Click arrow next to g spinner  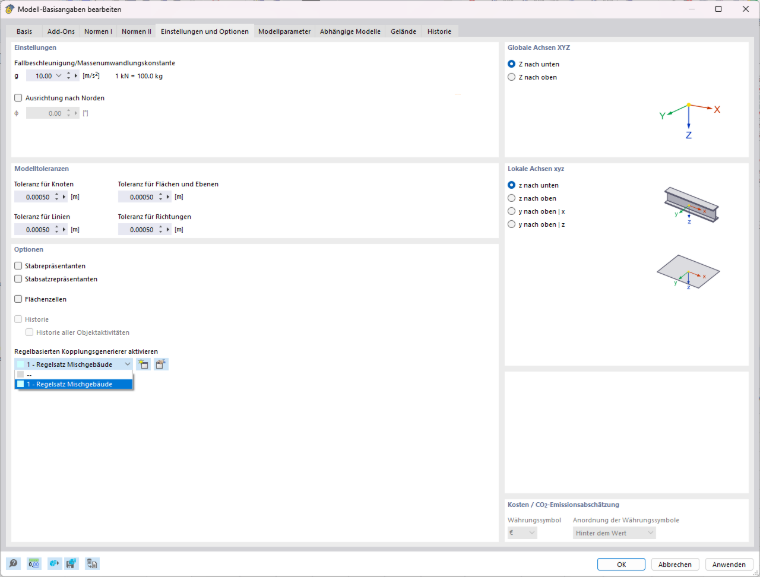pyautogui.click(x=76, y=76)
